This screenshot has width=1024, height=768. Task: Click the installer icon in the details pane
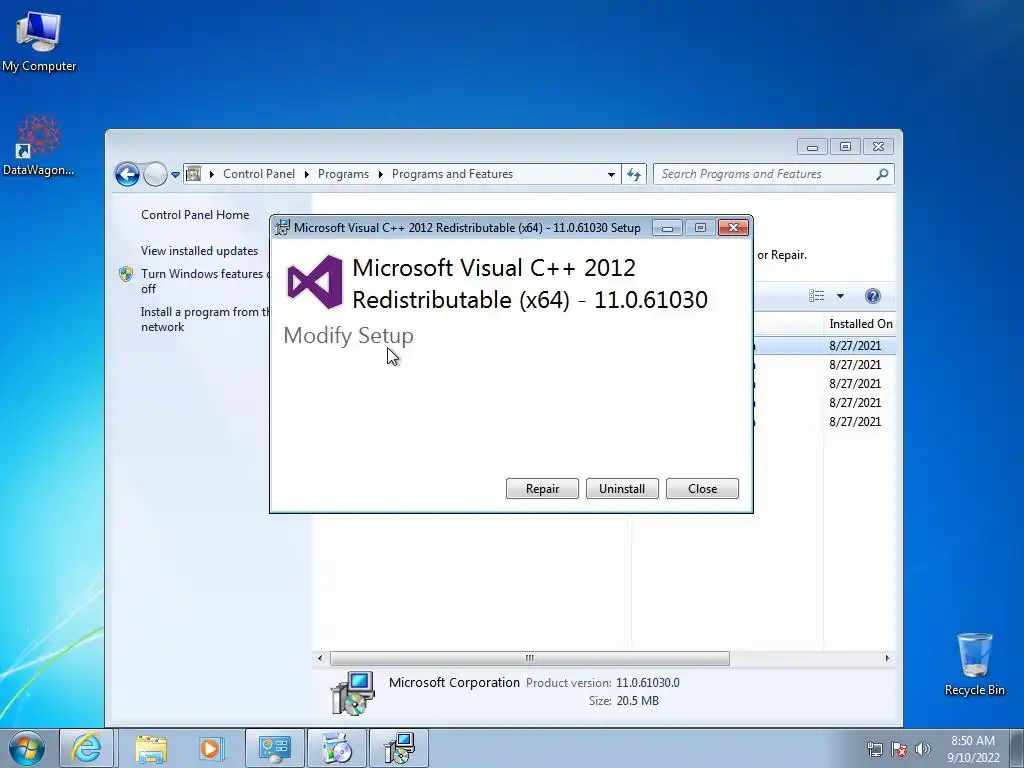(x=353, y=692)
